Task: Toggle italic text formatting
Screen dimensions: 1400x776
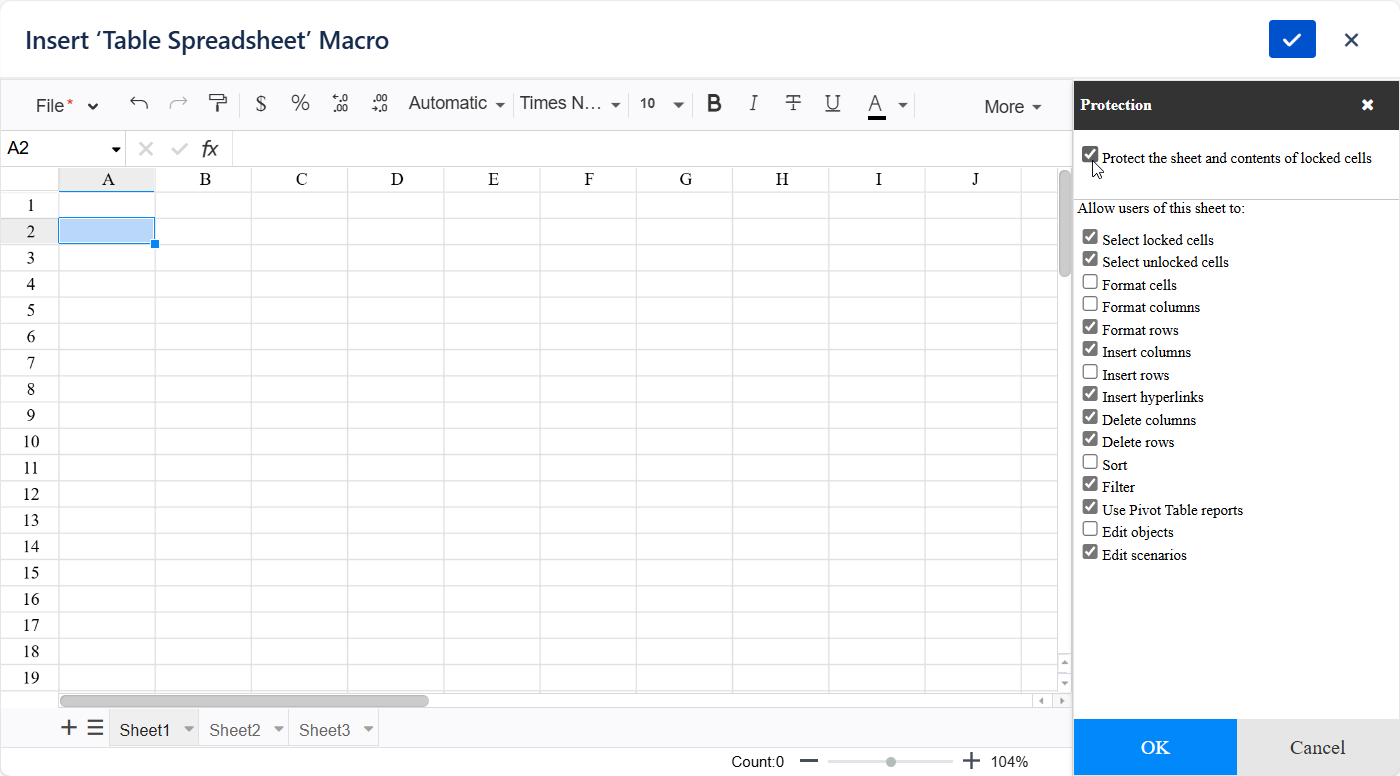Action: click(x=754, y=104)
